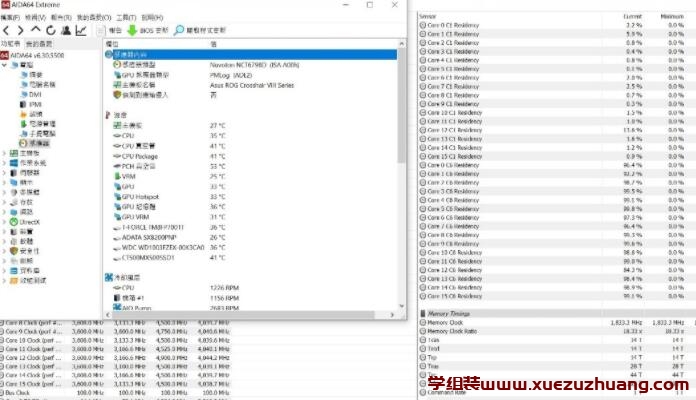
Task: Click the green BIOS update arrow
Action: coord(132,31)
